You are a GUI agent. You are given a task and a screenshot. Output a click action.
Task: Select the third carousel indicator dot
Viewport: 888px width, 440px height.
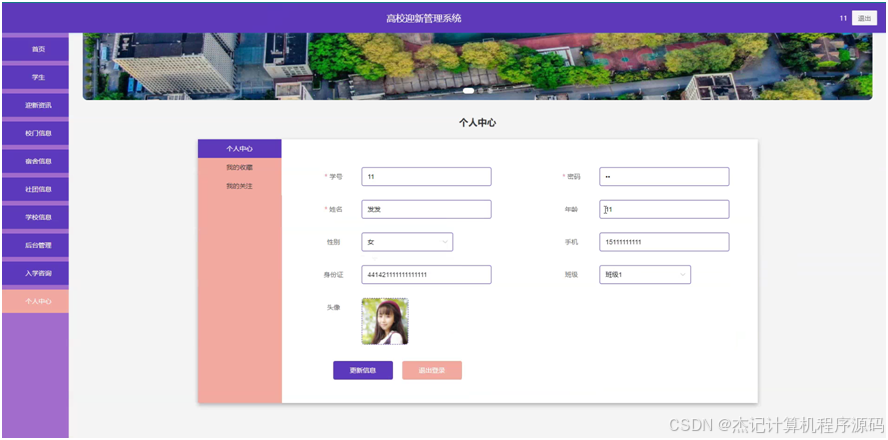490,91
